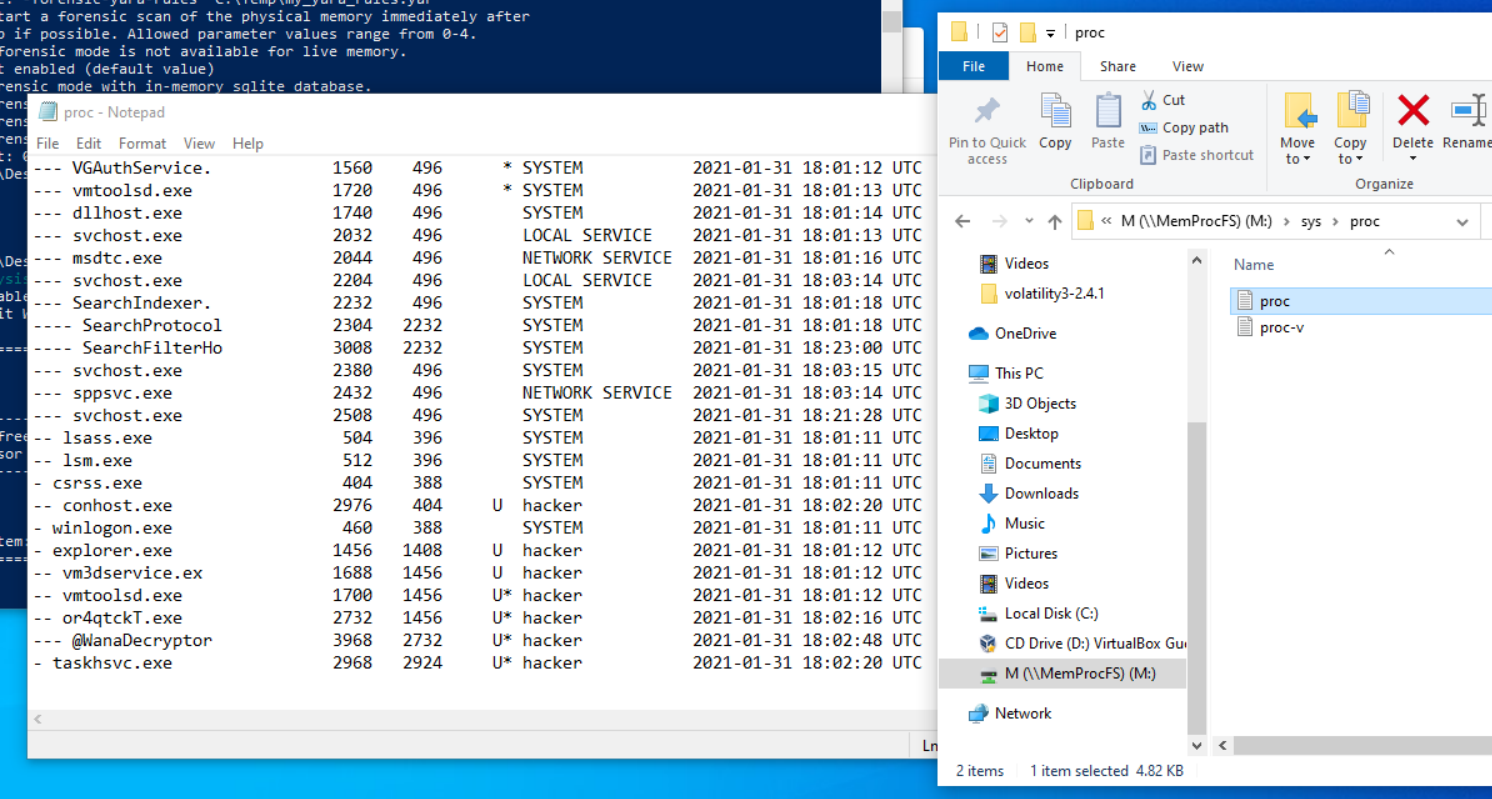
Task: Click Paste shortcut in ribbon
Action: [x=1196, y=155]
